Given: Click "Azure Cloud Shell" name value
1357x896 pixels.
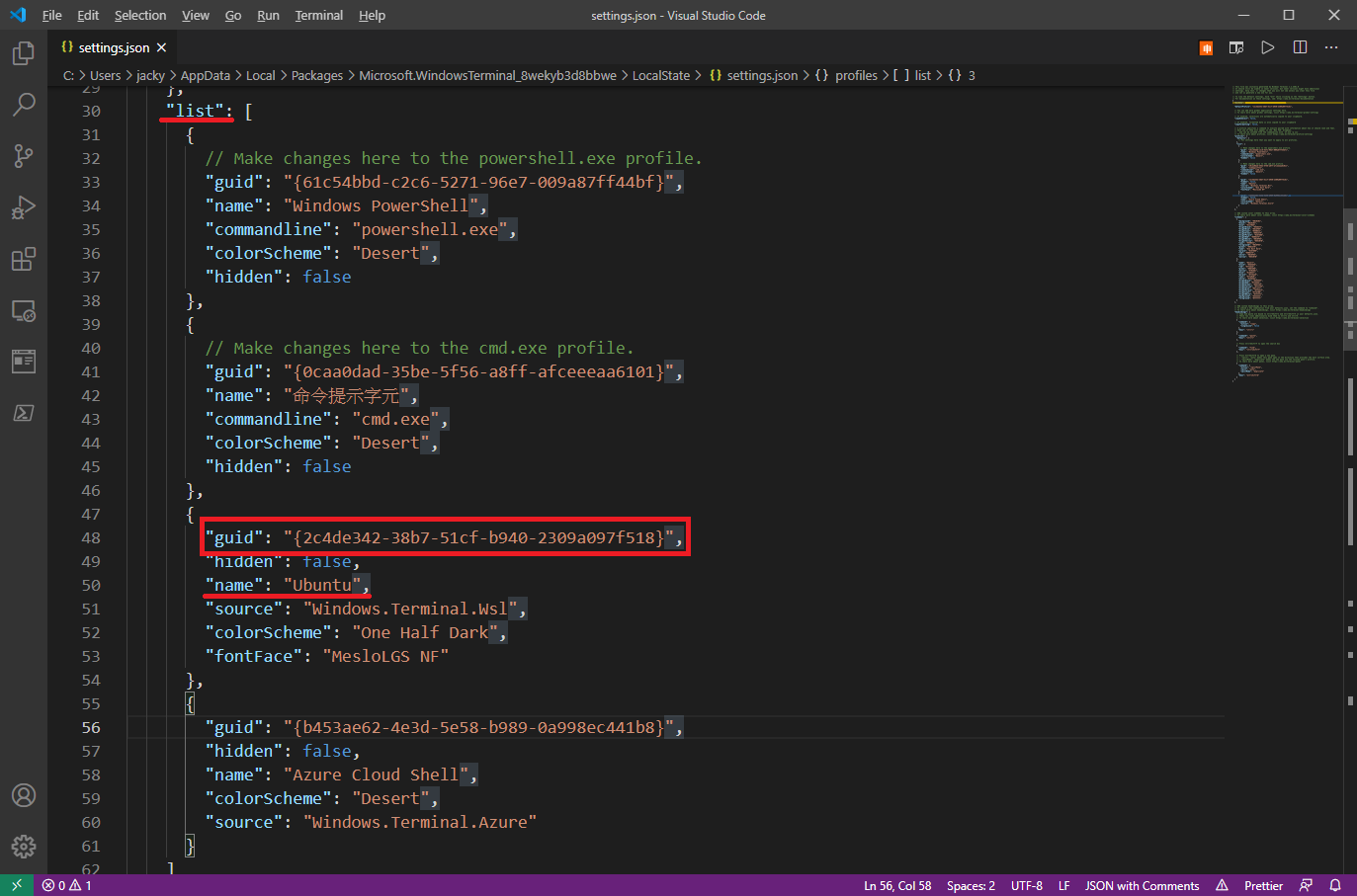Looking at the screenshot, I should point(376,774).
